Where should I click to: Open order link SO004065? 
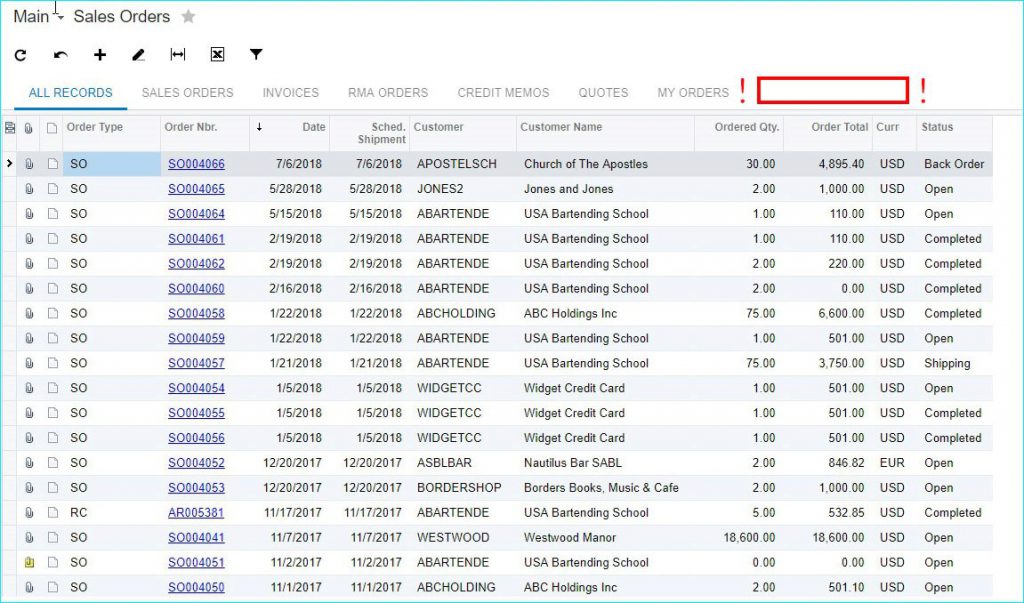tap(197, 189)
